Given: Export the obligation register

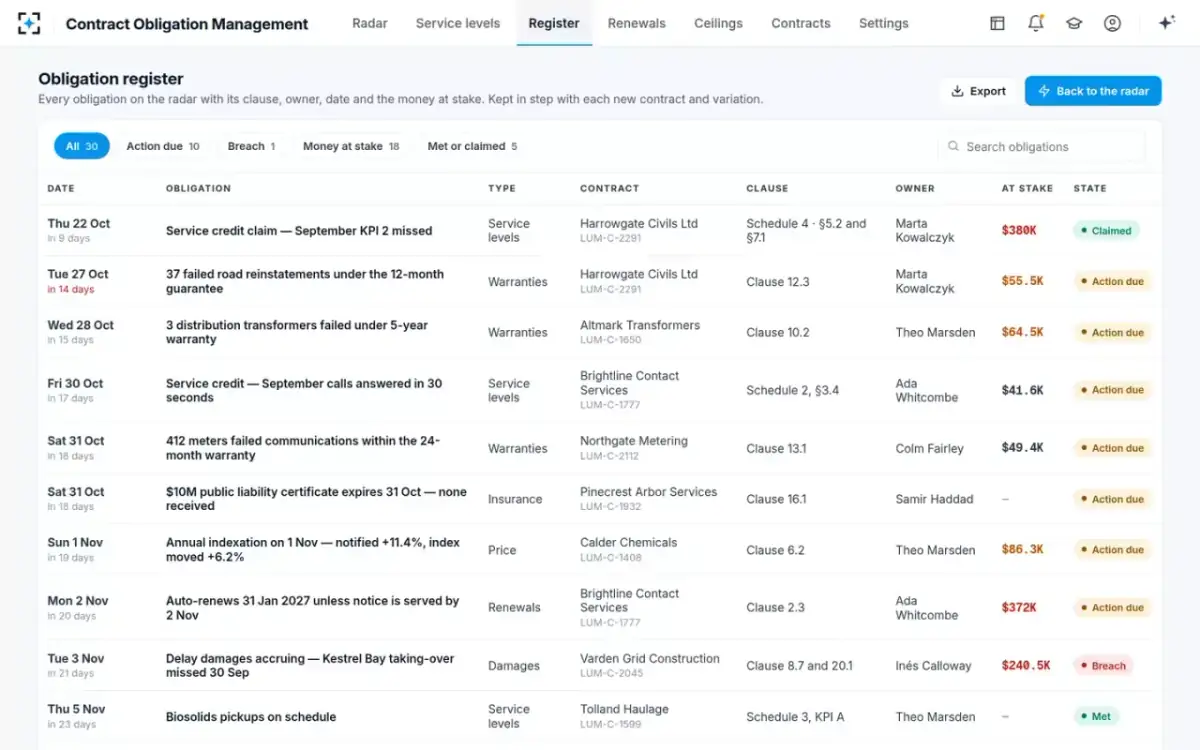Looking at the screenshot, I should (x=978, y=91).
